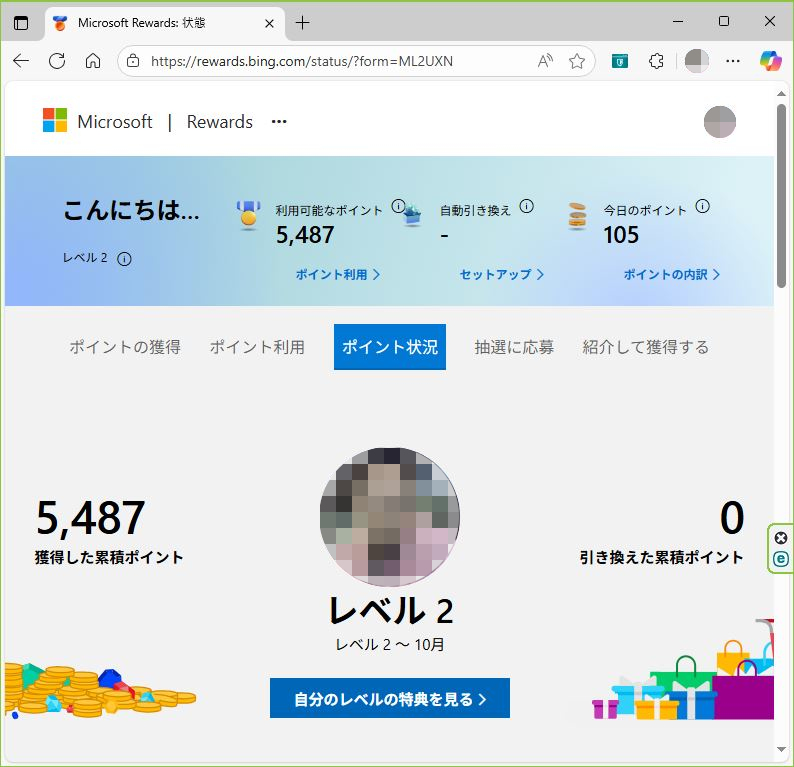Image resolution: width=794 pixels, height=767 pixels.
Task: Open the browser profile avatar
Action: pyautogui.click(x=697, y=61)
